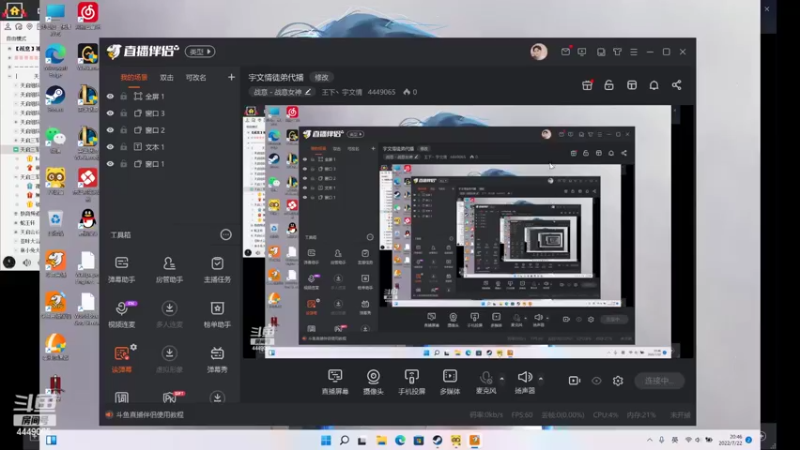Open the layout panel icon

632,85
